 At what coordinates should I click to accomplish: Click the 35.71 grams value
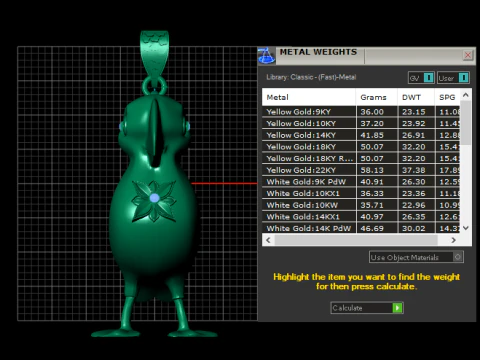pyautogui.click(x=372, y=205)
